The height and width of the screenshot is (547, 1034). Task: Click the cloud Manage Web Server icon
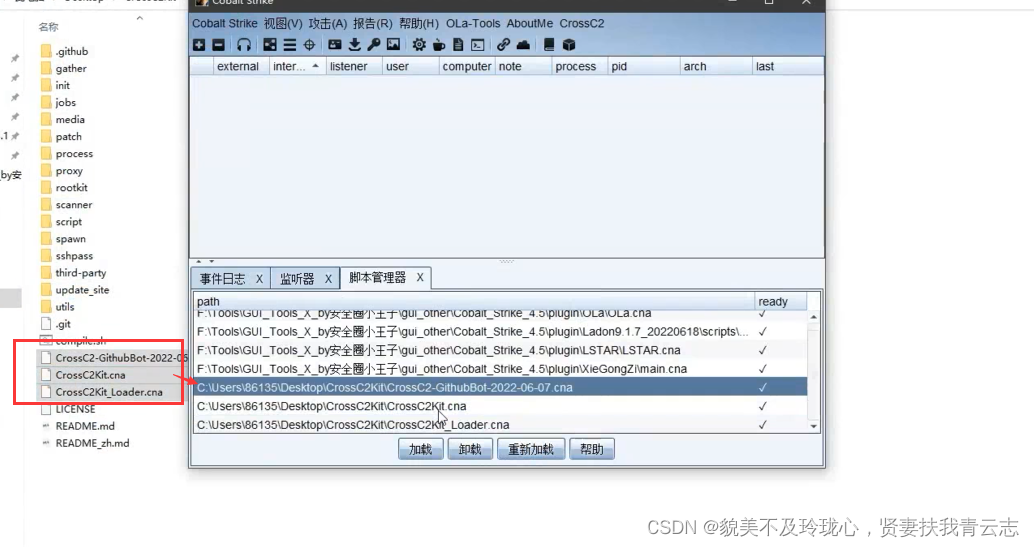(x=523, y=45)
